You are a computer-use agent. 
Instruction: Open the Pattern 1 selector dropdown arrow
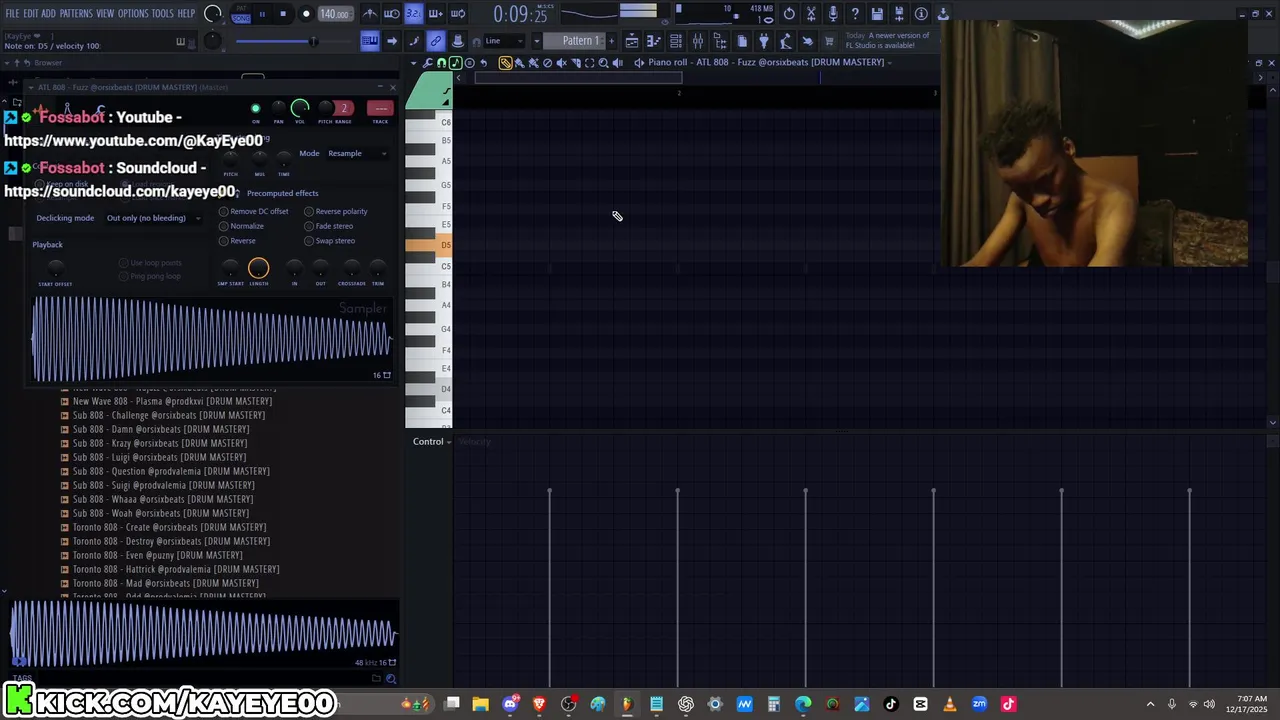537,41
